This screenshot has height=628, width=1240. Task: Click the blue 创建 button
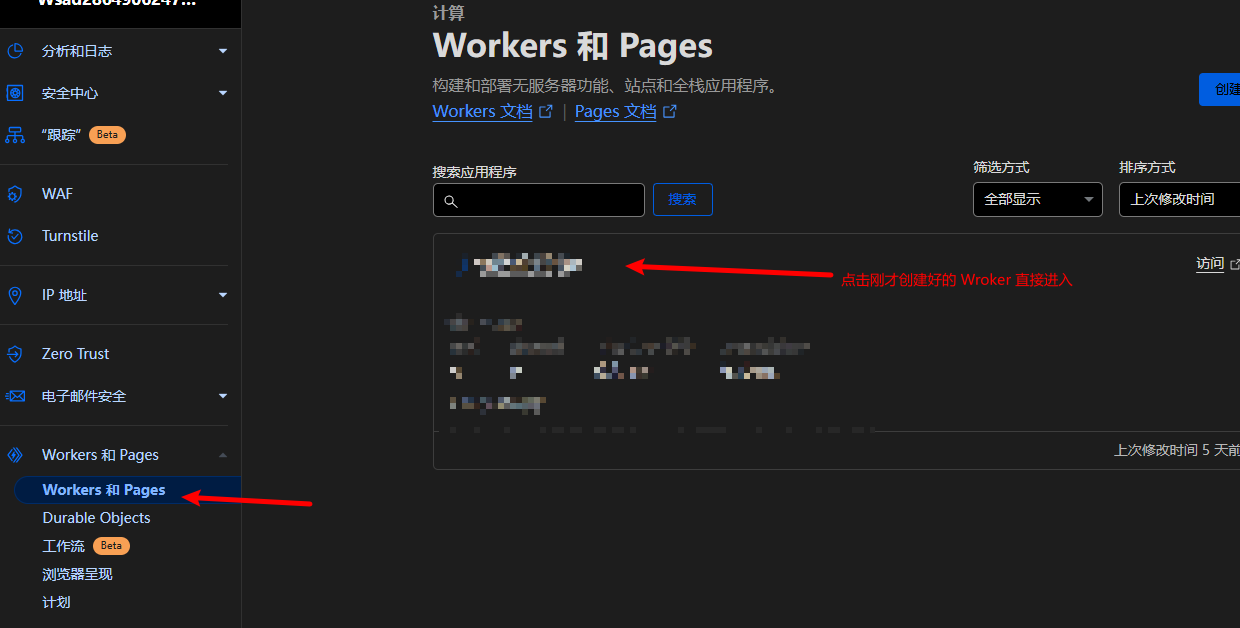click(1219, 89)
